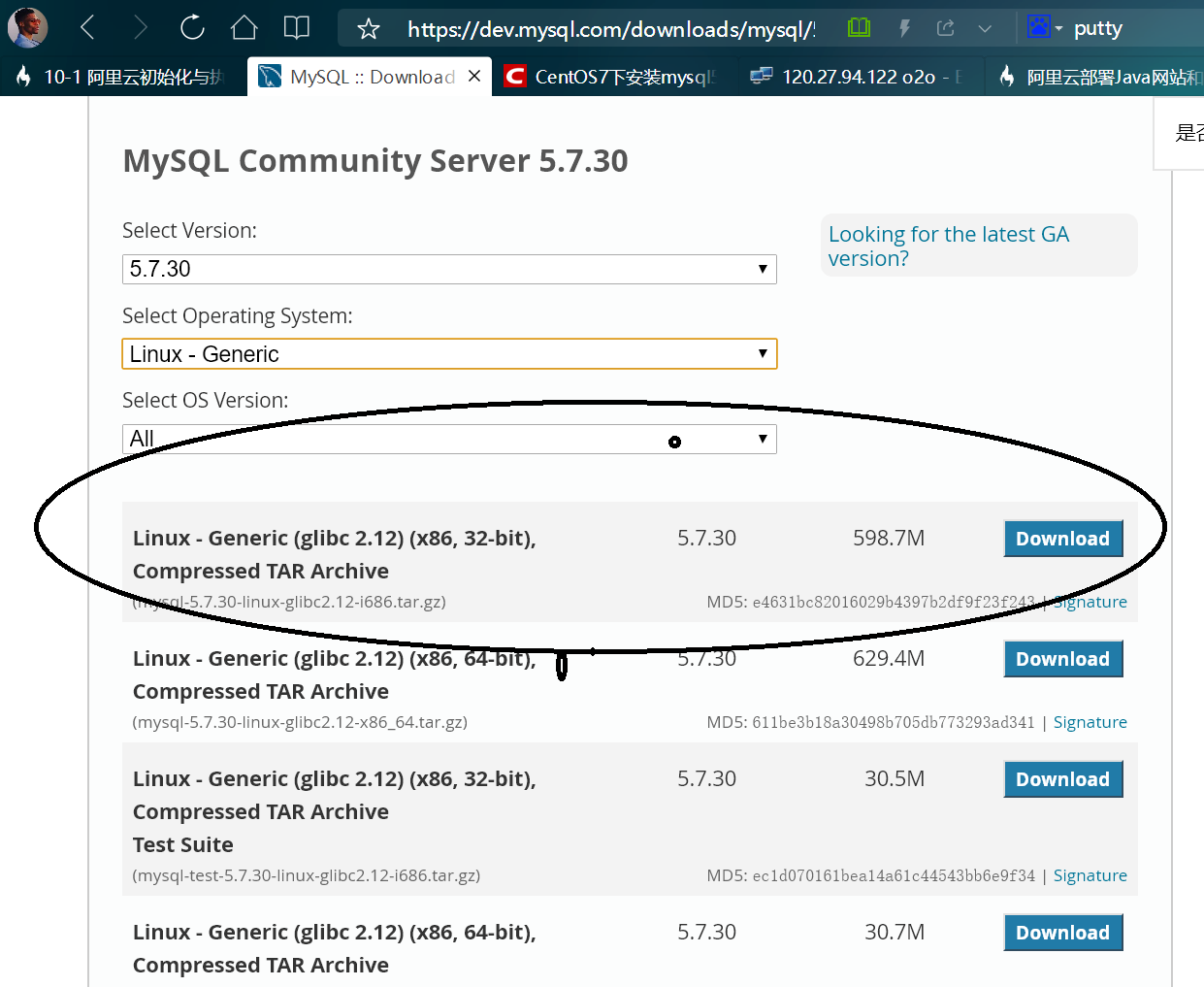Open Select OS Version All dropdown
The image size is (1204, 987).
point(449,439)
